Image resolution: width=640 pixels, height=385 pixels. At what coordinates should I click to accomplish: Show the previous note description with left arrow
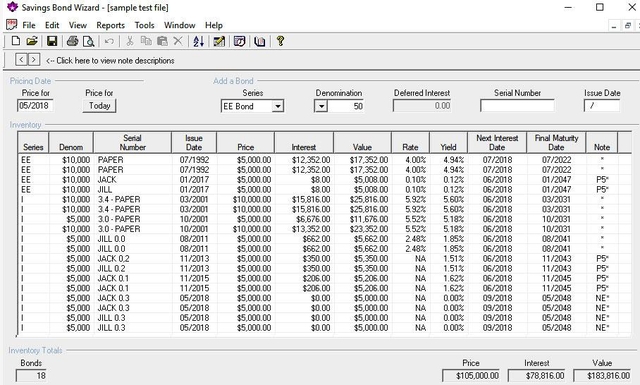coord(21,60)
